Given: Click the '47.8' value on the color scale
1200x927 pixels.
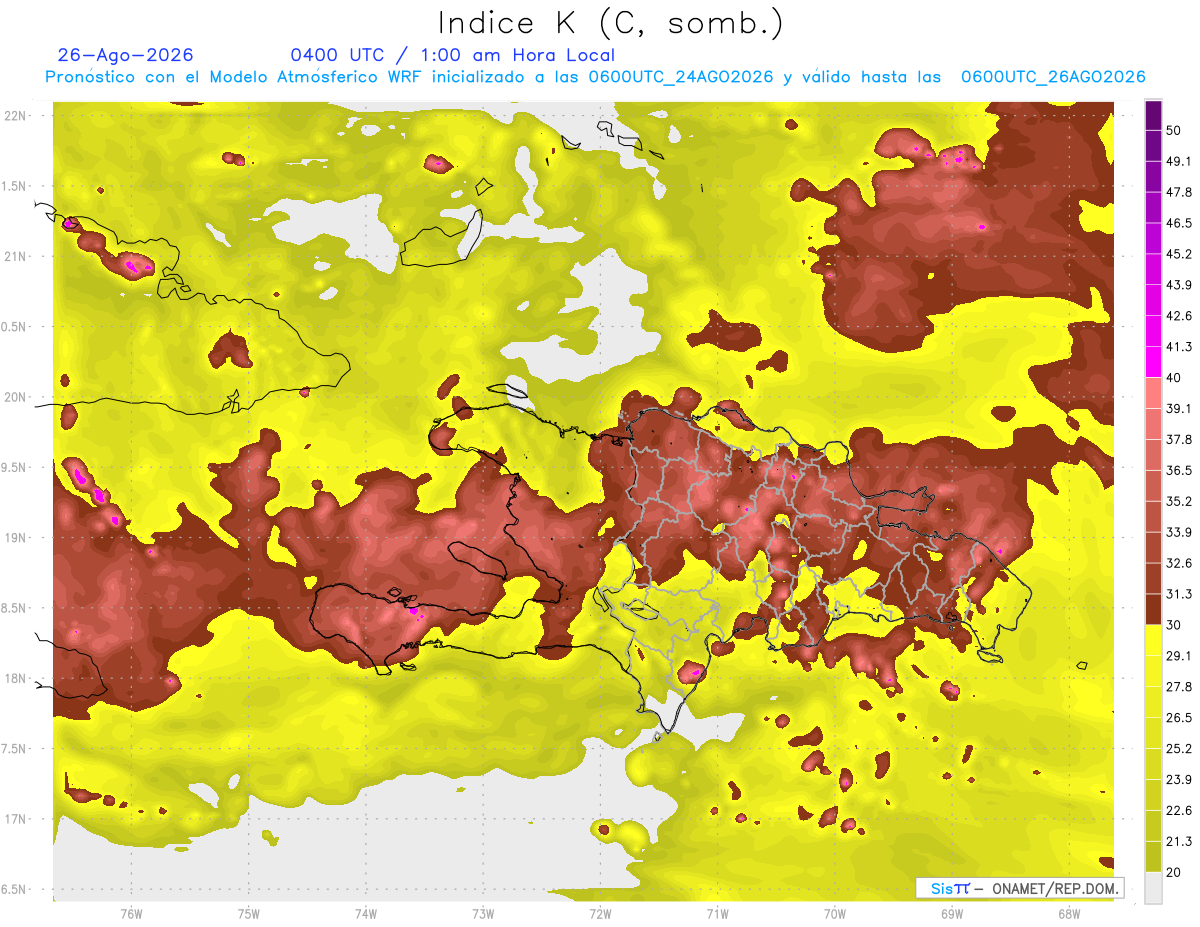Looking at the screenshot, I should click(1179, 192).
